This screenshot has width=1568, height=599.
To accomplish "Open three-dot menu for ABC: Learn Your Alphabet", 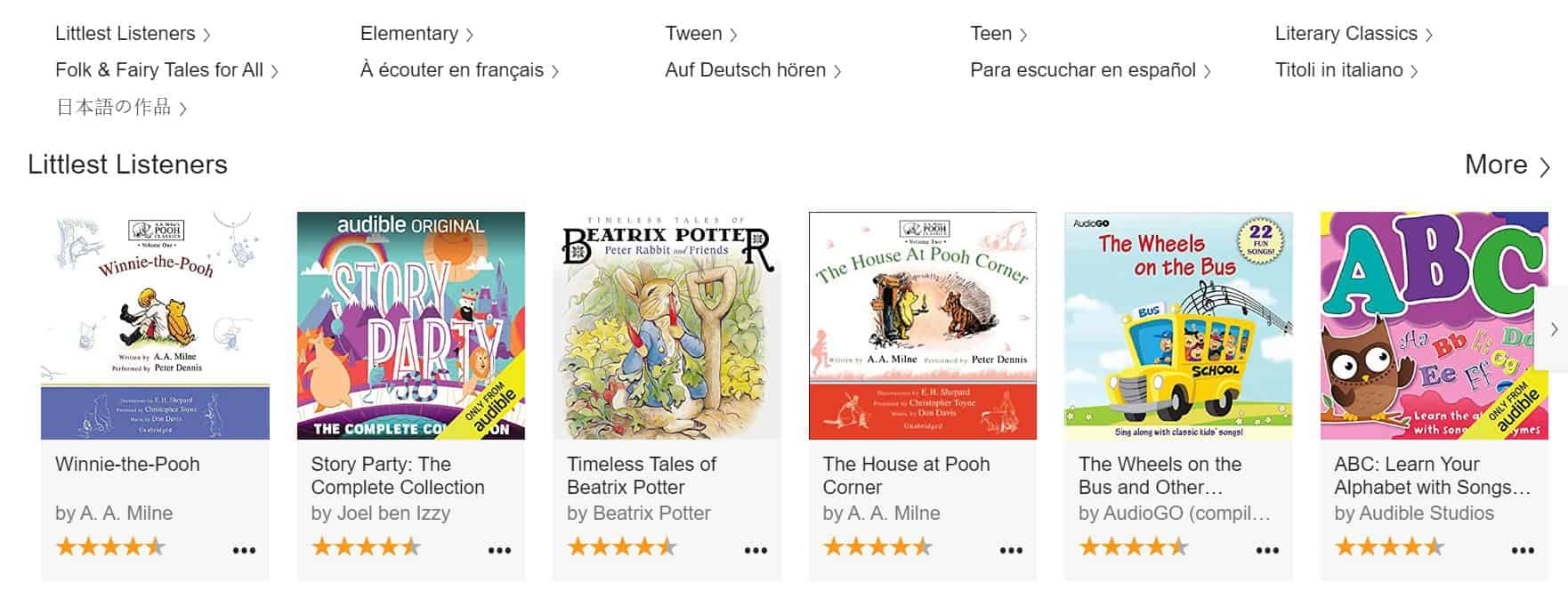I will click(x=1523, y=550).
